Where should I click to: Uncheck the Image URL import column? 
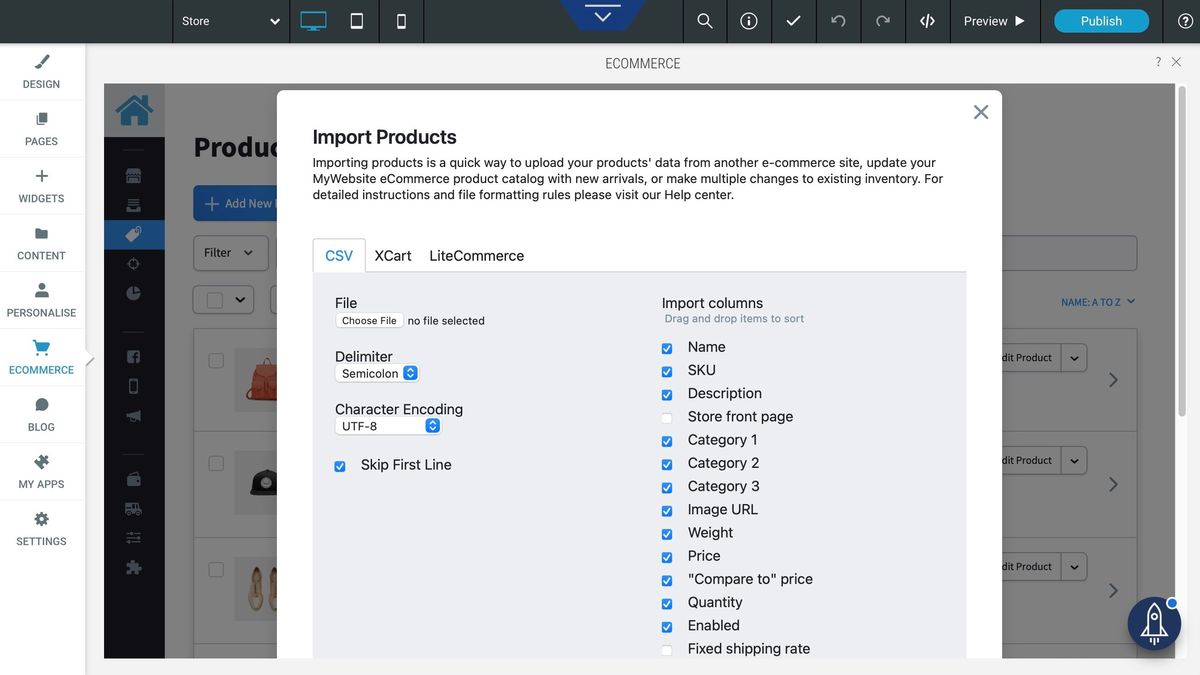667,511
